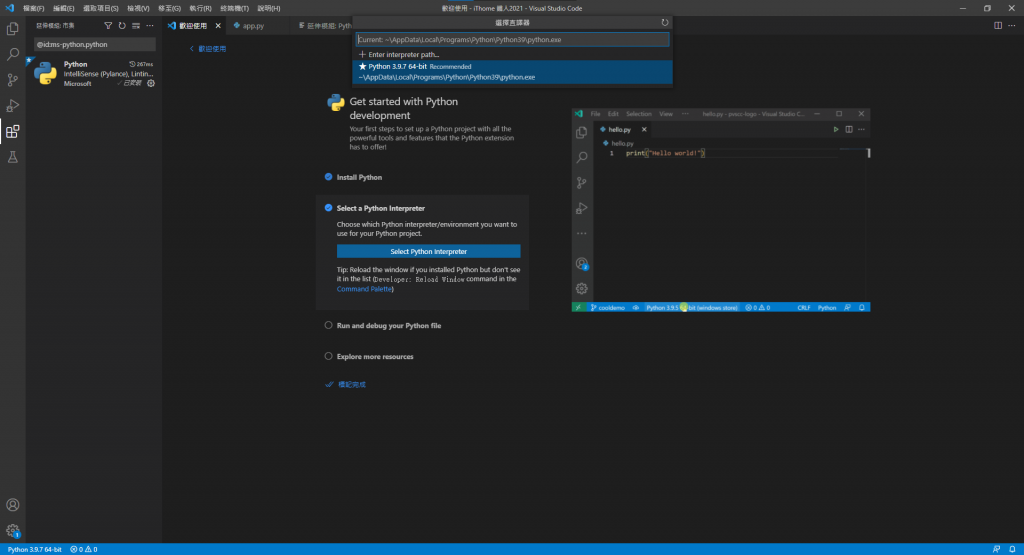Open the 說明(H) menu
Screen dimensions: 1024x555
click(268, 8)
